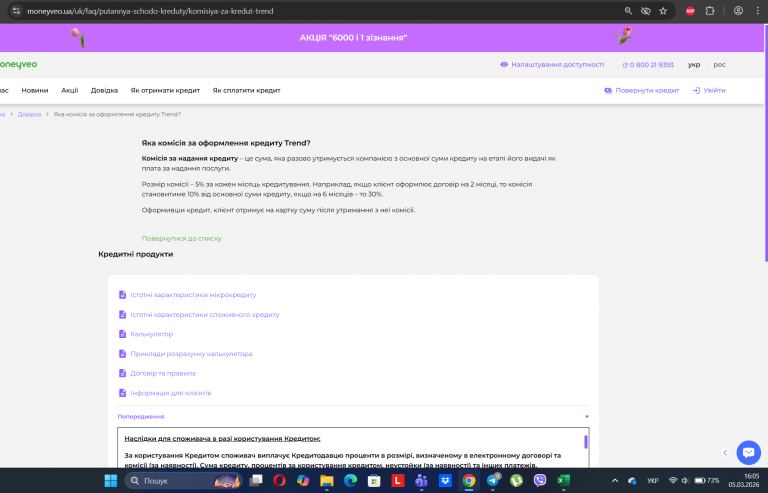The image size is (768, 493).
Task: Click the Moneyveo logo
Action: [18, 64]
